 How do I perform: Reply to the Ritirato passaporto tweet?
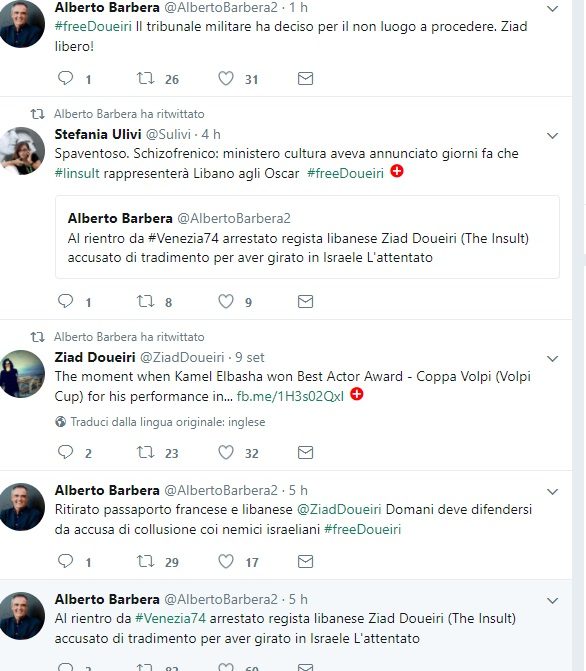tap(65, 561)
